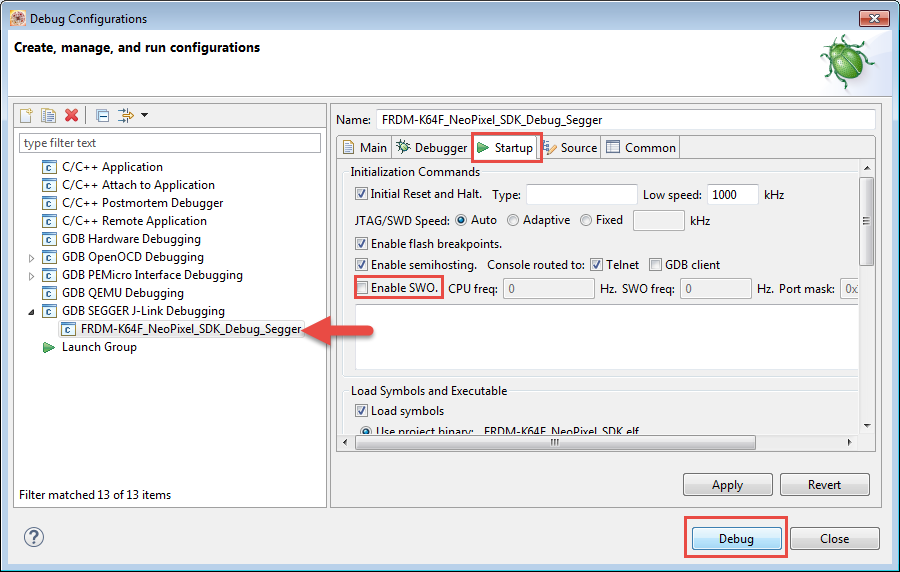Select the Launch Group entry

[x=99, y=347]
